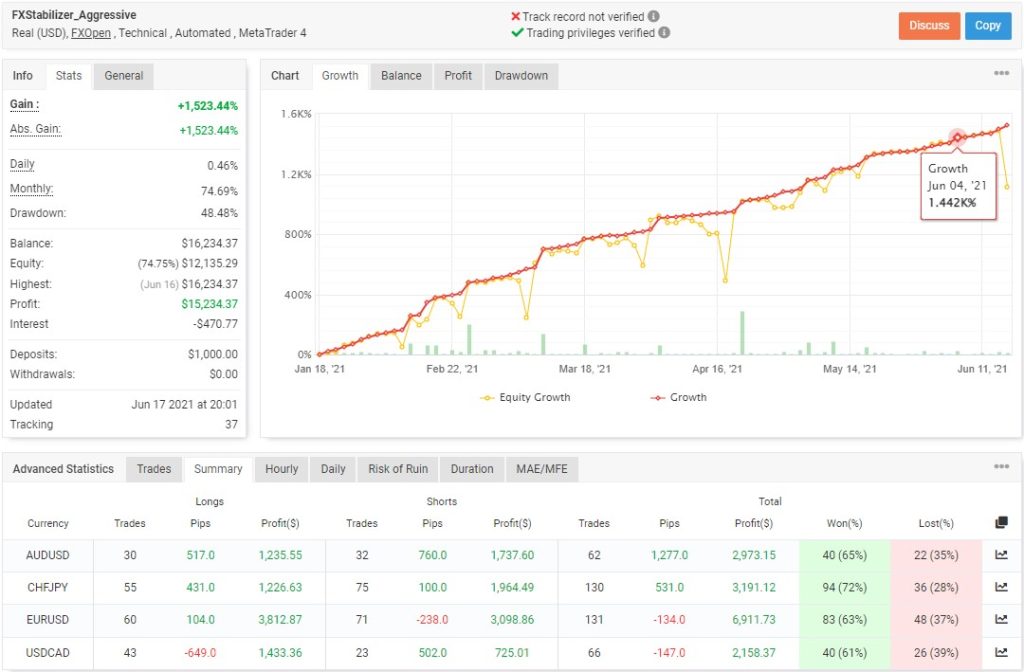
Task: Click the FXStabilizer_Aggressive title
Action: tap(74, 14)
